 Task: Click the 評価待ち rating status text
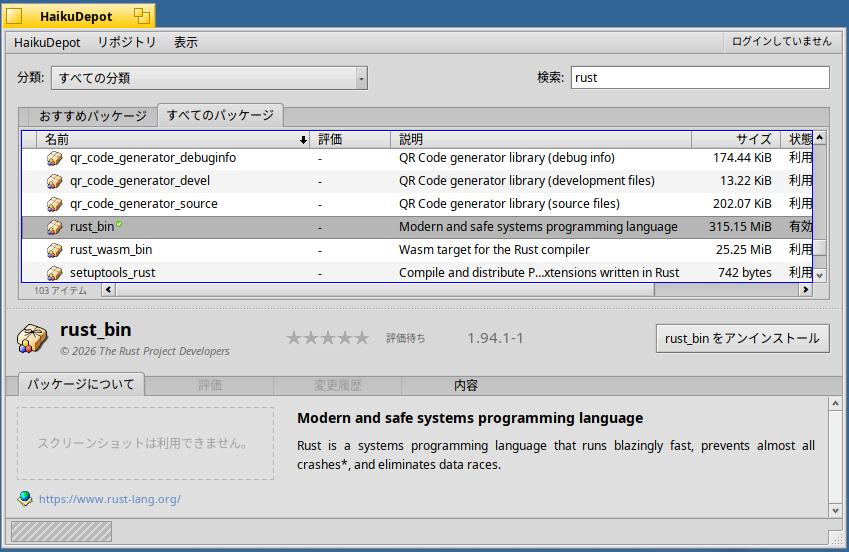[x=406, y=339]
